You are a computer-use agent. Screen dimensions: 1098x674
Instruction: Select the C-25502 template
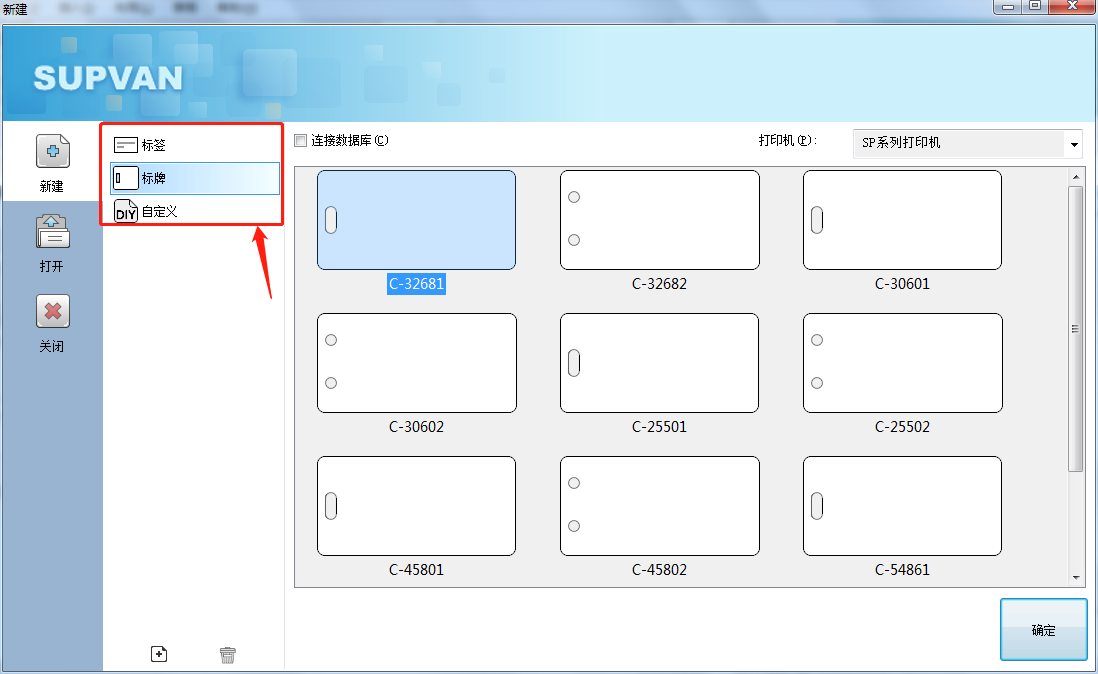point(902,363)
